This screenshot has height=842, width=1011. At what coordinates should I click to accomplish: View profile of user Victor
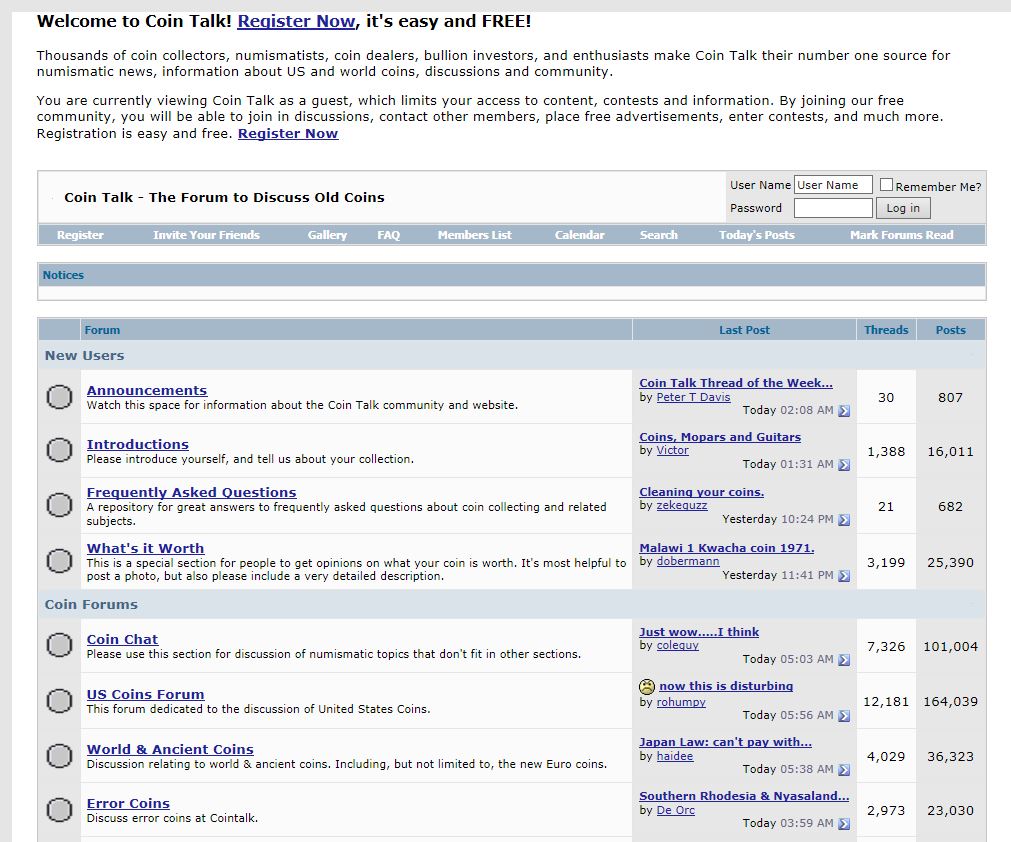[x=672, y=450]
